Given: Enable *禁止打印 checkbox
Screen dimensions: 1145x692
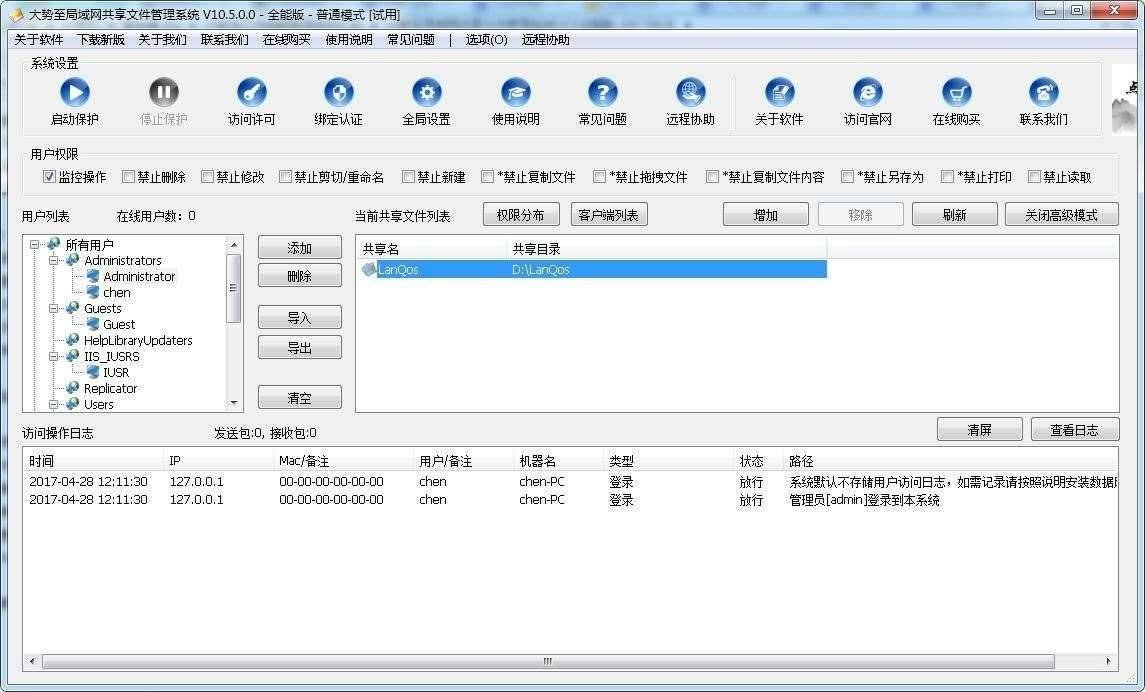Looking at the screenshot, I should coord(947,177).
